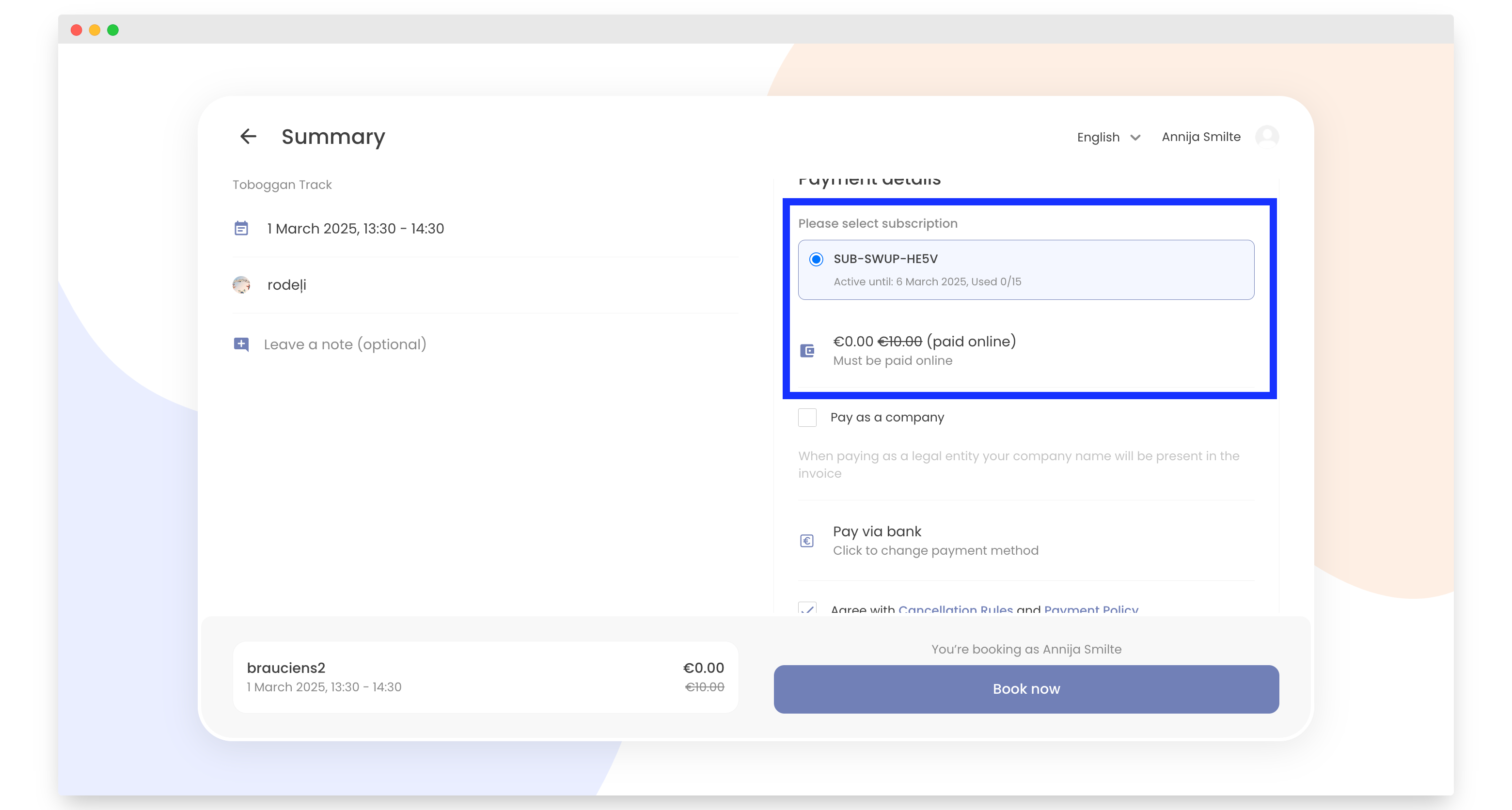Image resolution: width=1512 pixels, height=810 pixels.
Task: Enable the Pay as a company checkbox
Action: tap(807, 417)
